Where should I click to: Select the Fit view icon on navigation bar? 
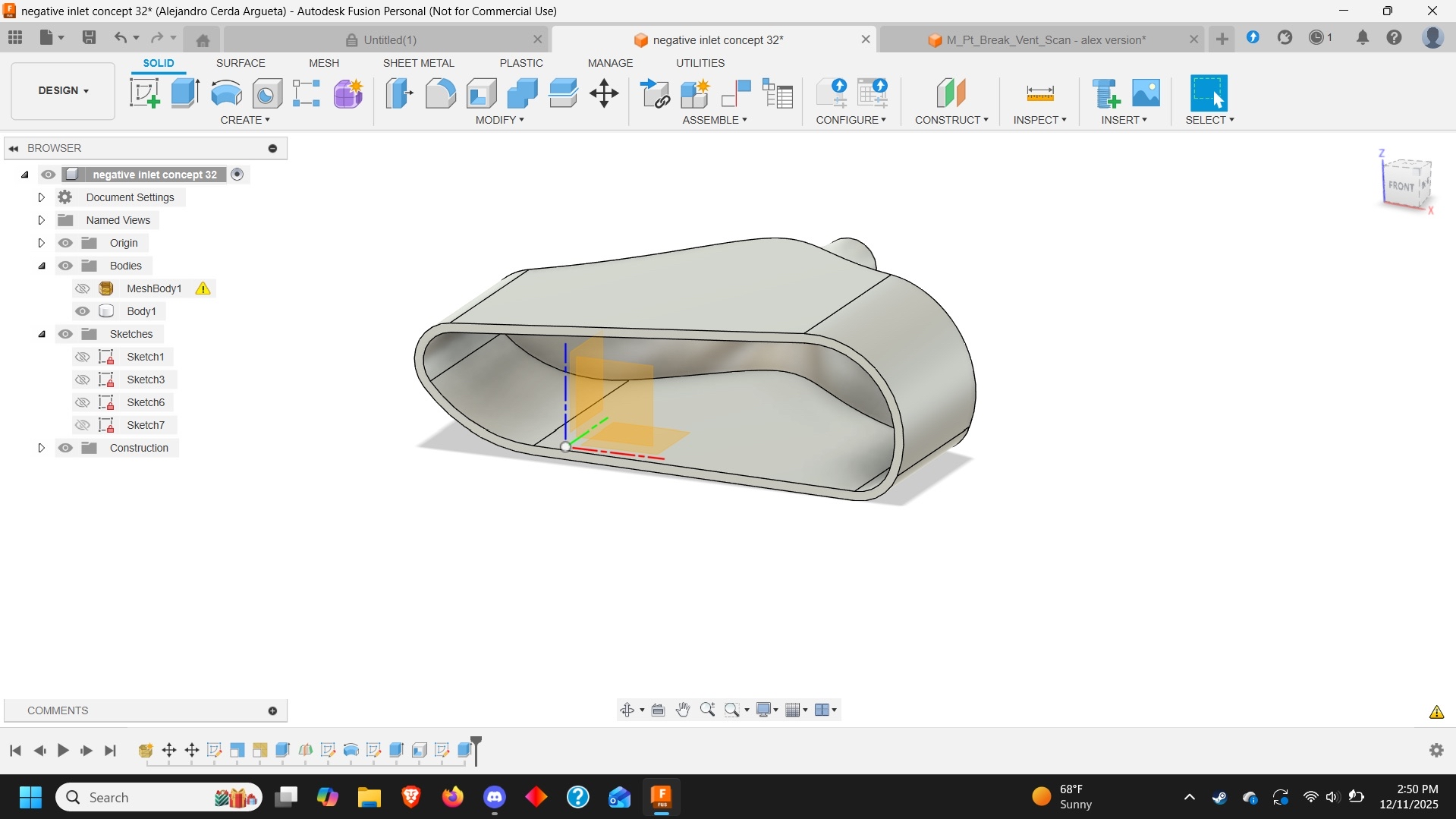(x=733, y=710)
